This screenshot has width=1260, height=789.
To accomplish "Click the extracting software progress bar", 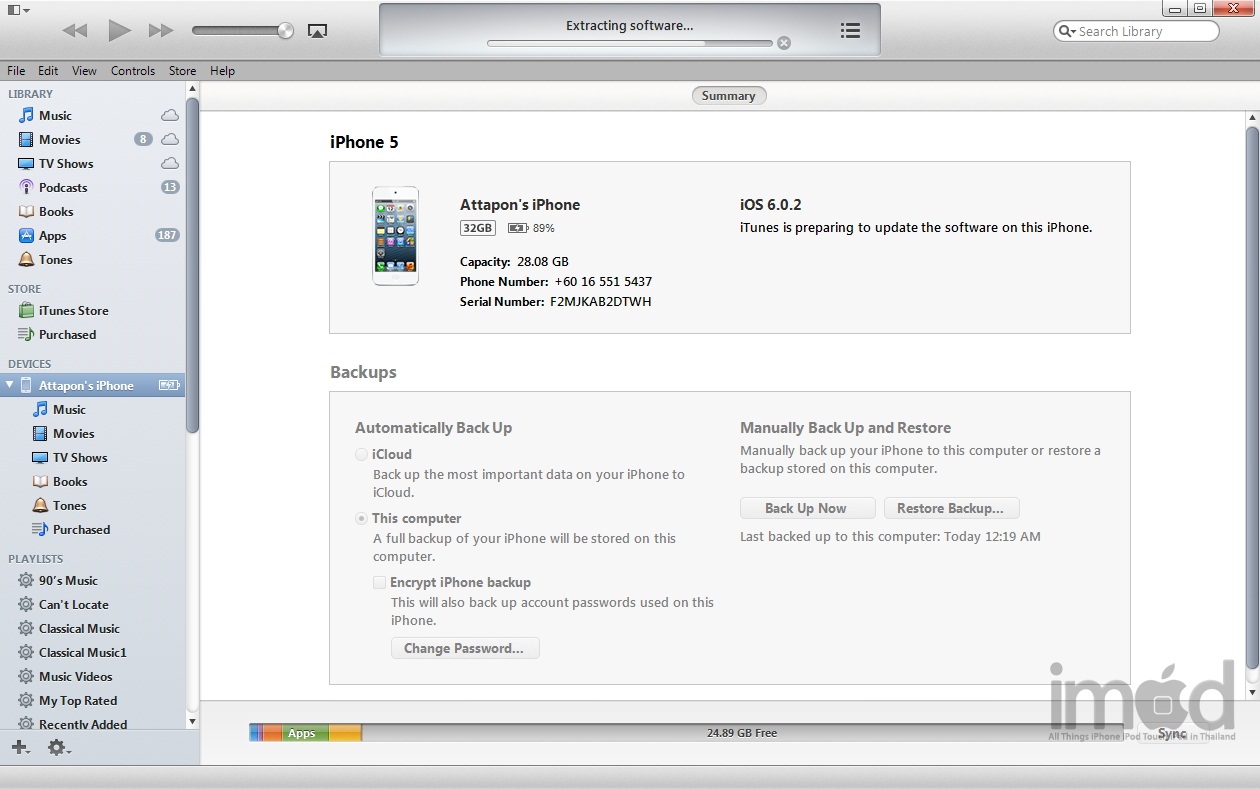I will [629, 43].
